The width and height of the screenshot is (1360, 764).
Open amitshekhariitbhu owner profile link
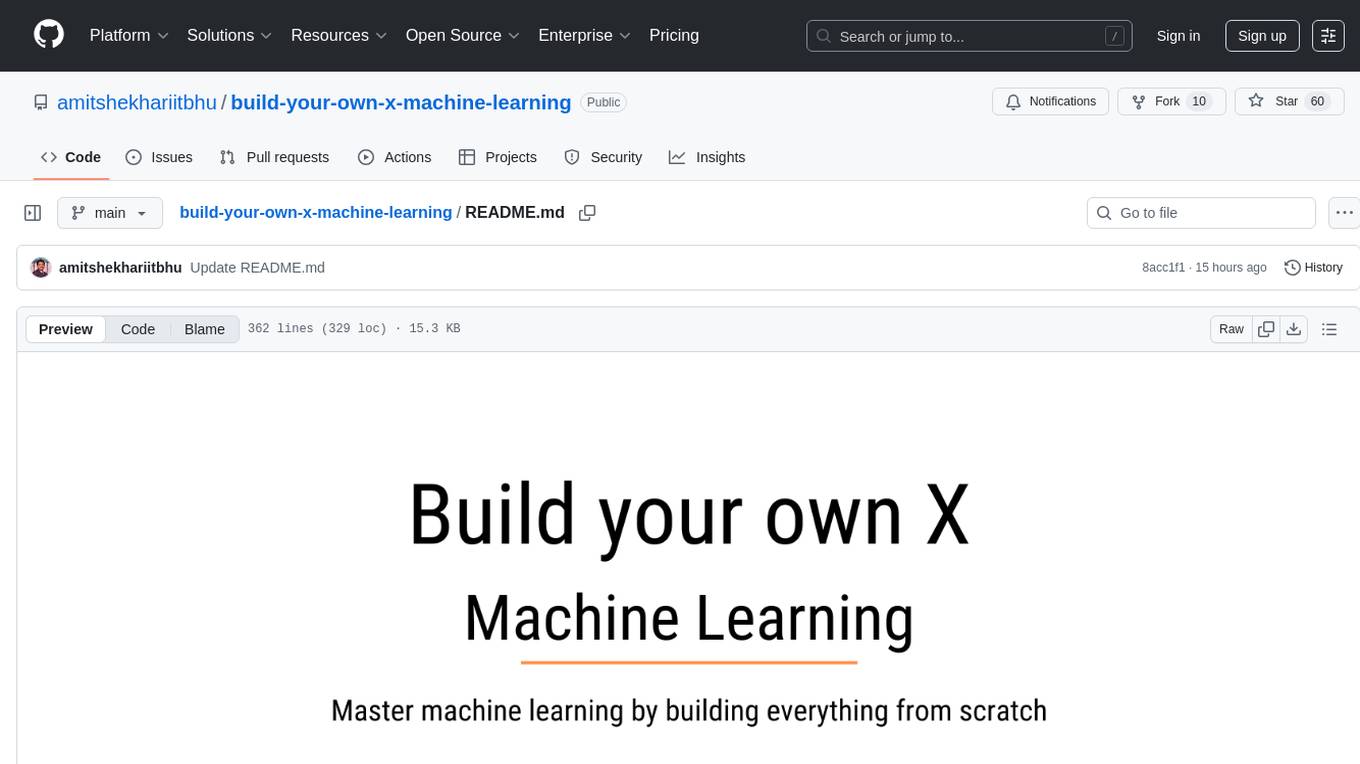click(x=137, y=102)
